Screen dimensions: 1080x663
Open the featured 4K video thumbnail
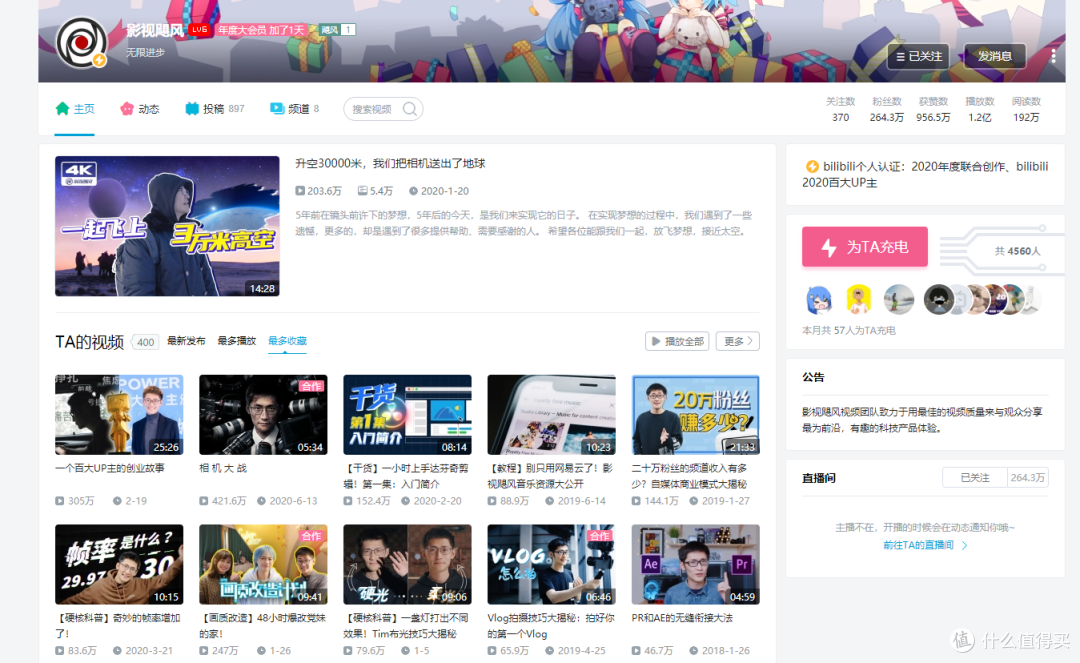click(x=167, y=226)
